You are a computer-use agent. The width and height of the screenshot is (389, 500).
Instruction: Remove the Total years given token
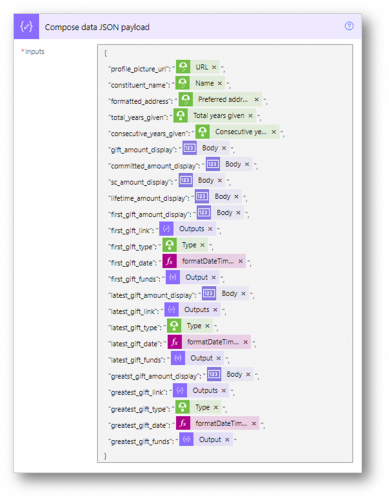click(x=250, y=116)
